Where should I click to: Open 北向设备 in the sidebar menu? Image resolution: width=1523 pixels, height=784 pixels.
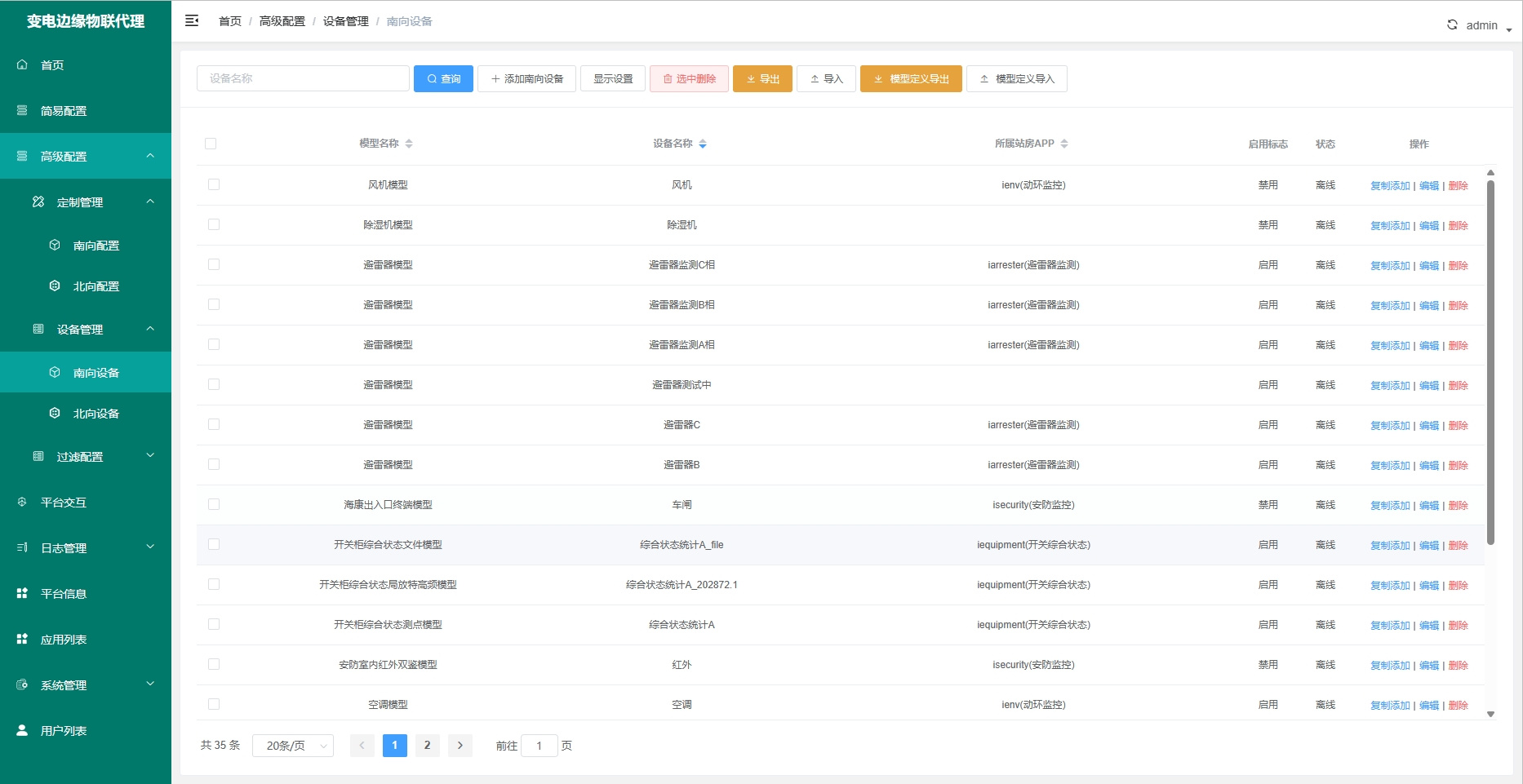click(x=96, y=414)
